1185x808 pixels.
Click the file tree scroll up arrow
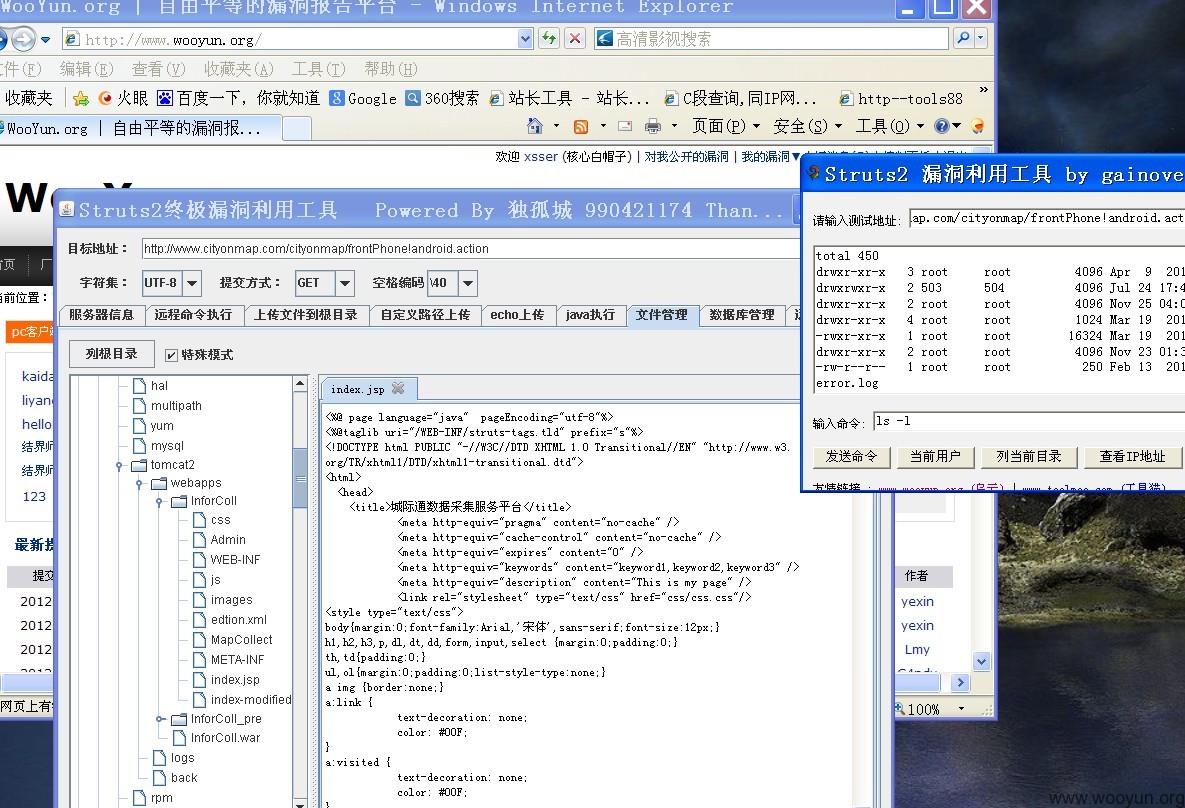[x=300, y=383]
